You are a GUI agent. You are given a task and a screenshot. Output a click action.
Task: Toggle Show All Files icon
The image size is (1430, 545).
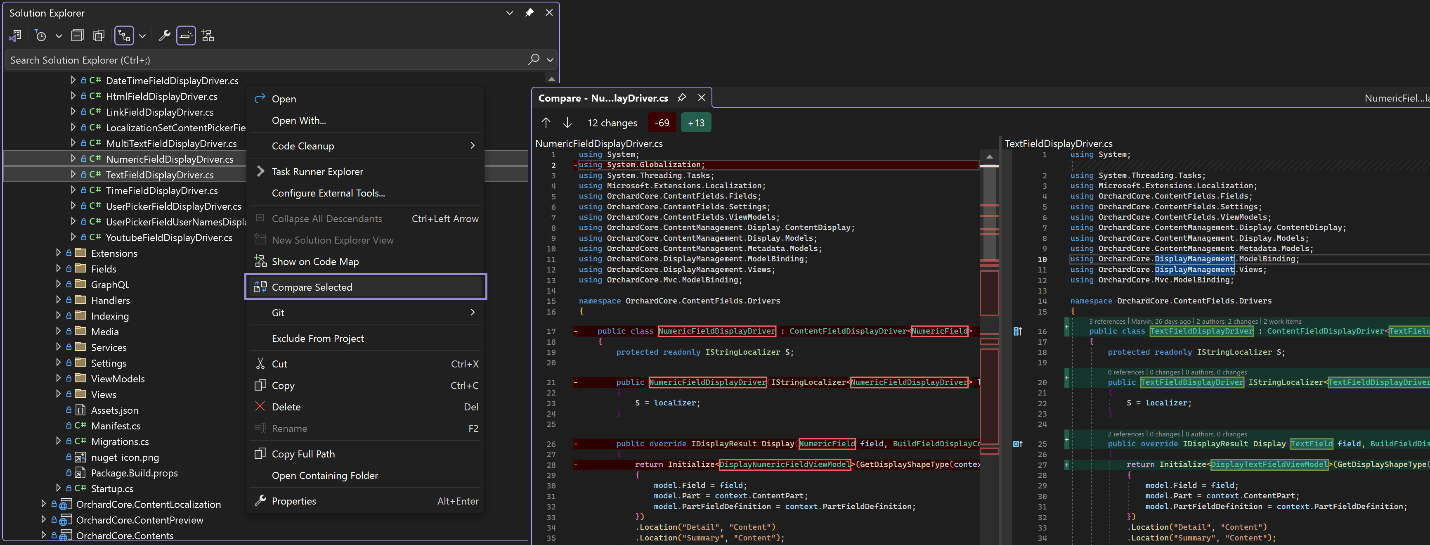pyautogui.click(x=98, y=36)
